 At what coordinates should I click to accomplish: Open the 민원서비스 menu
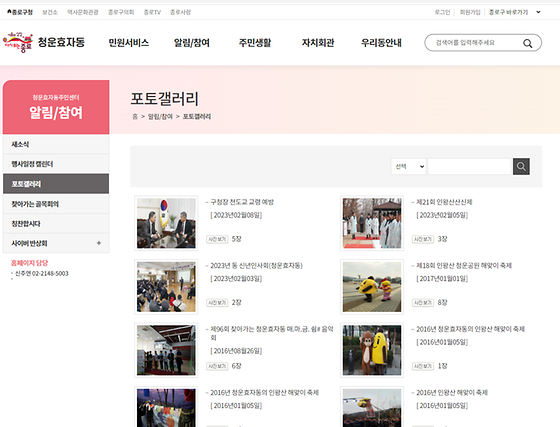coord(129,43)
